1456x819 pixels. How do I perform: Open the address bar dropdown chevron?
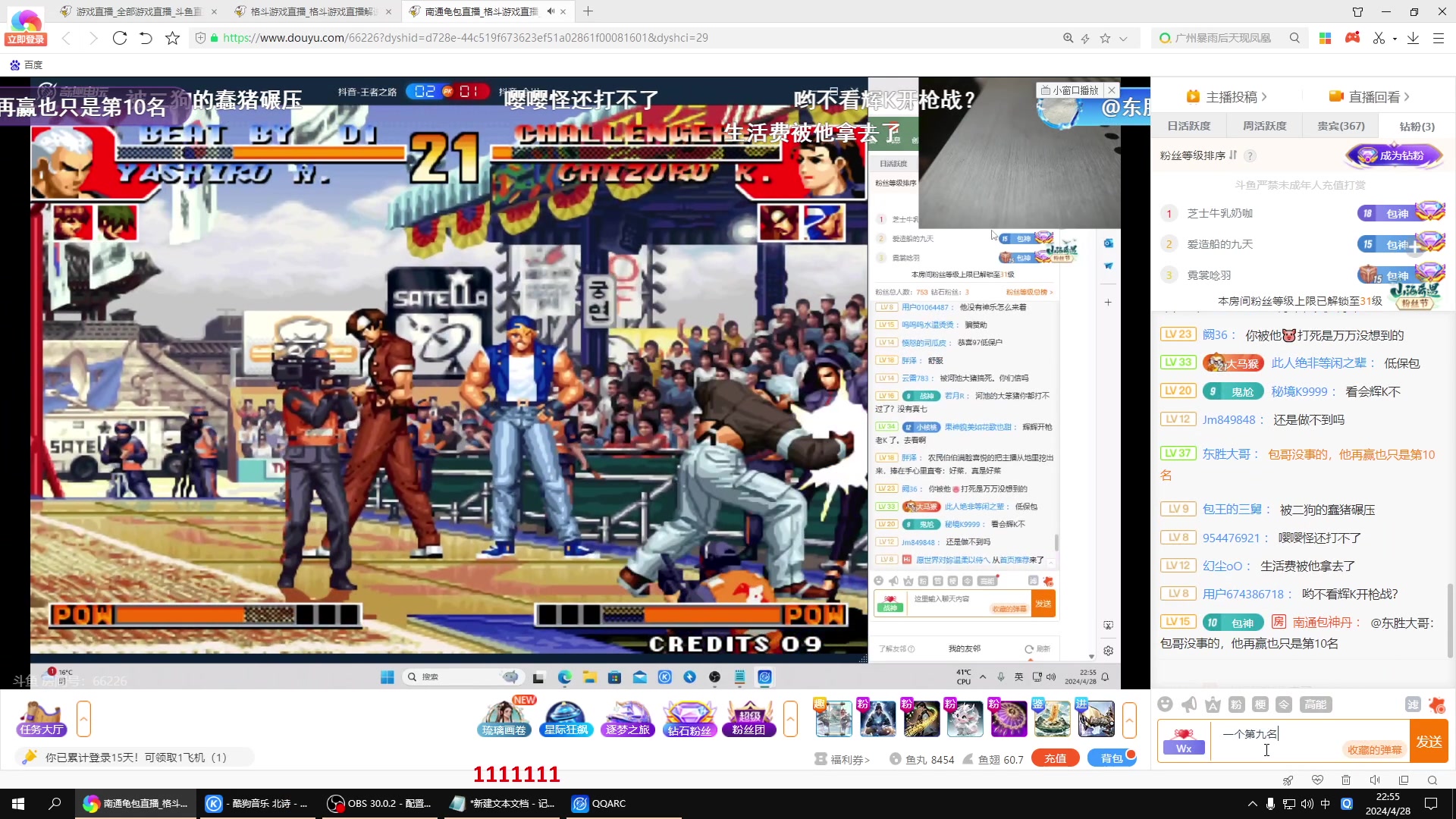(1123, 39)
